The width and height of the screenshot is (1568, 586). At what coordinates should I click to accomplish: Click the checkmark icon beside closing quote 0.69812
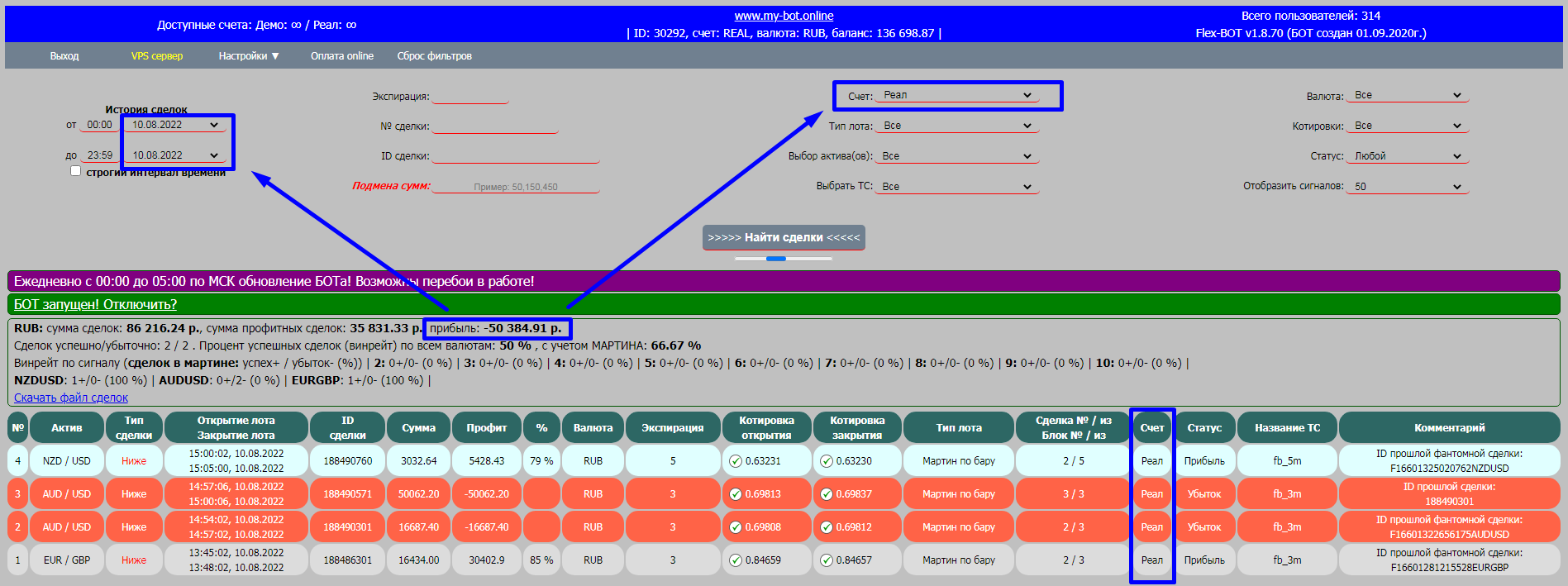(x=827, y=527)
